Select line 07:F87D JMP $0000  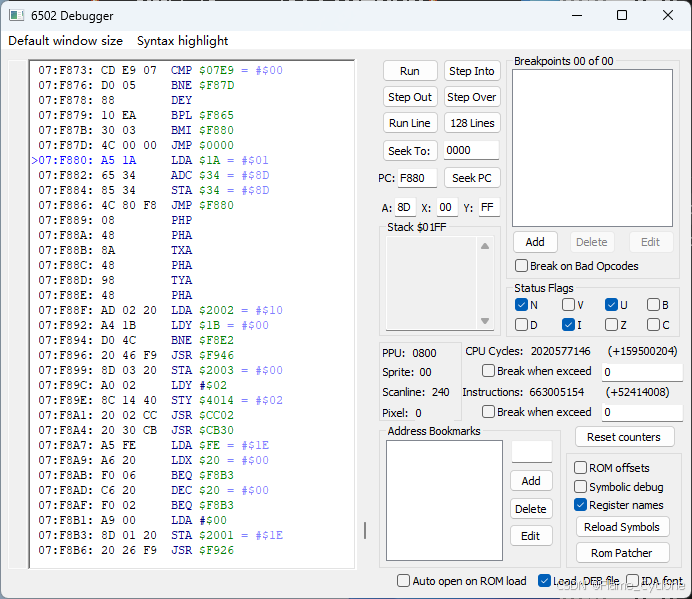tap(136, 145)
